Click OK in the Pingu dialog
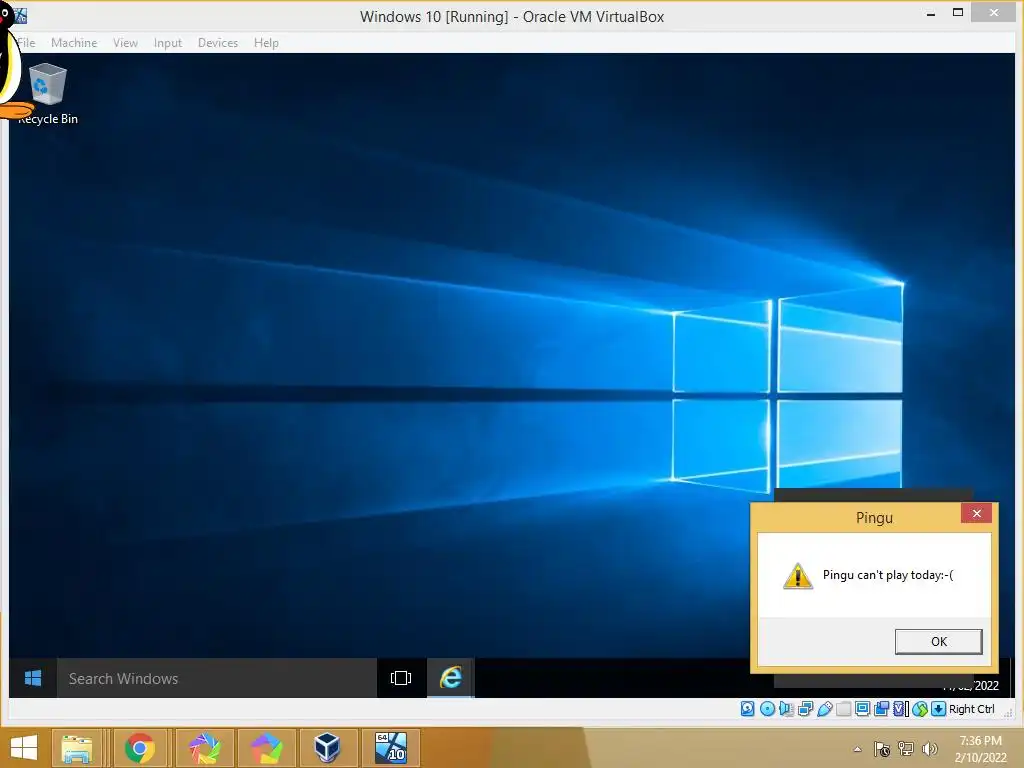1024x768 pixels. coord(938,641)
